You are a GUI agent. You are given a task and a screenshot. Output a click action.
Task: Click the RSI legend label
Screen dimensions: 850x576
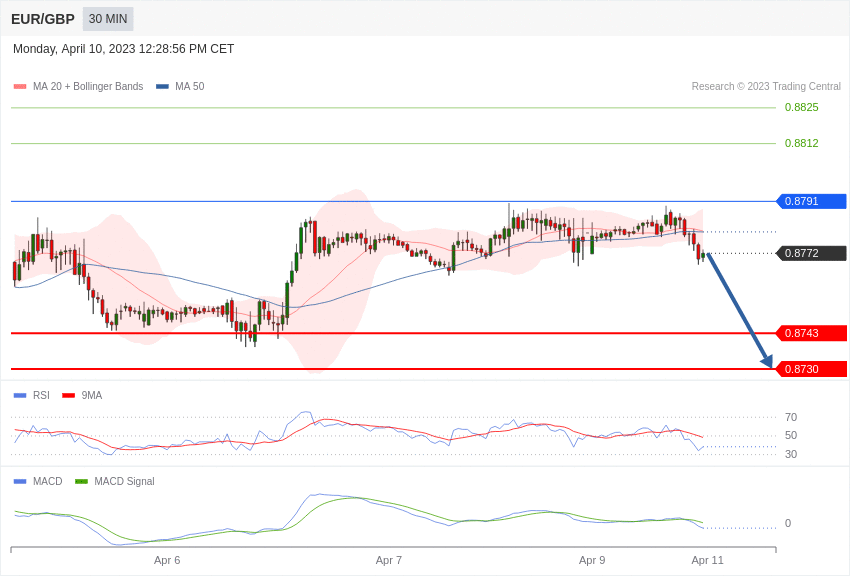[41, 396]
